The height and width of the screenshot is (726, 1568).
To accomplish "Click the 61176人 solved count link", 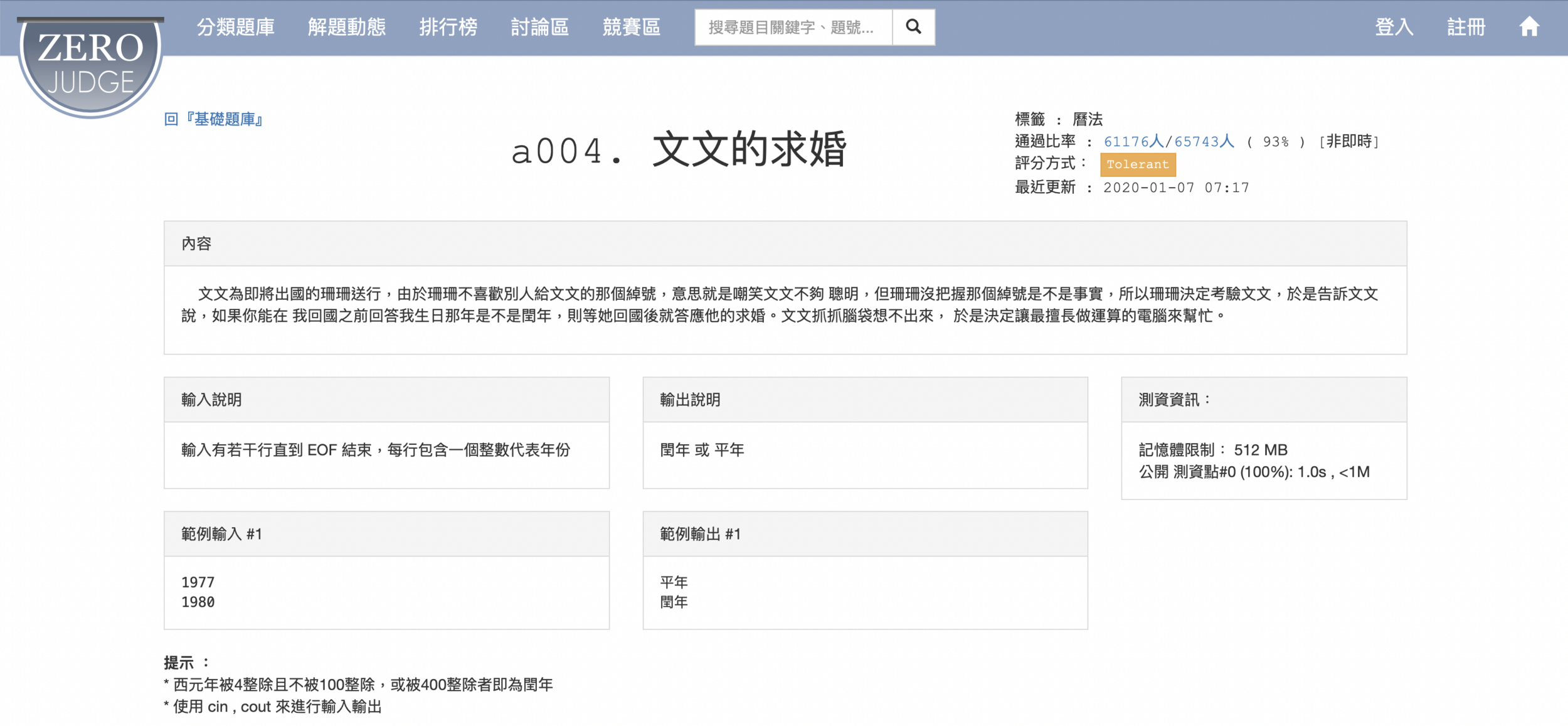I will (x=1133, y=142).
